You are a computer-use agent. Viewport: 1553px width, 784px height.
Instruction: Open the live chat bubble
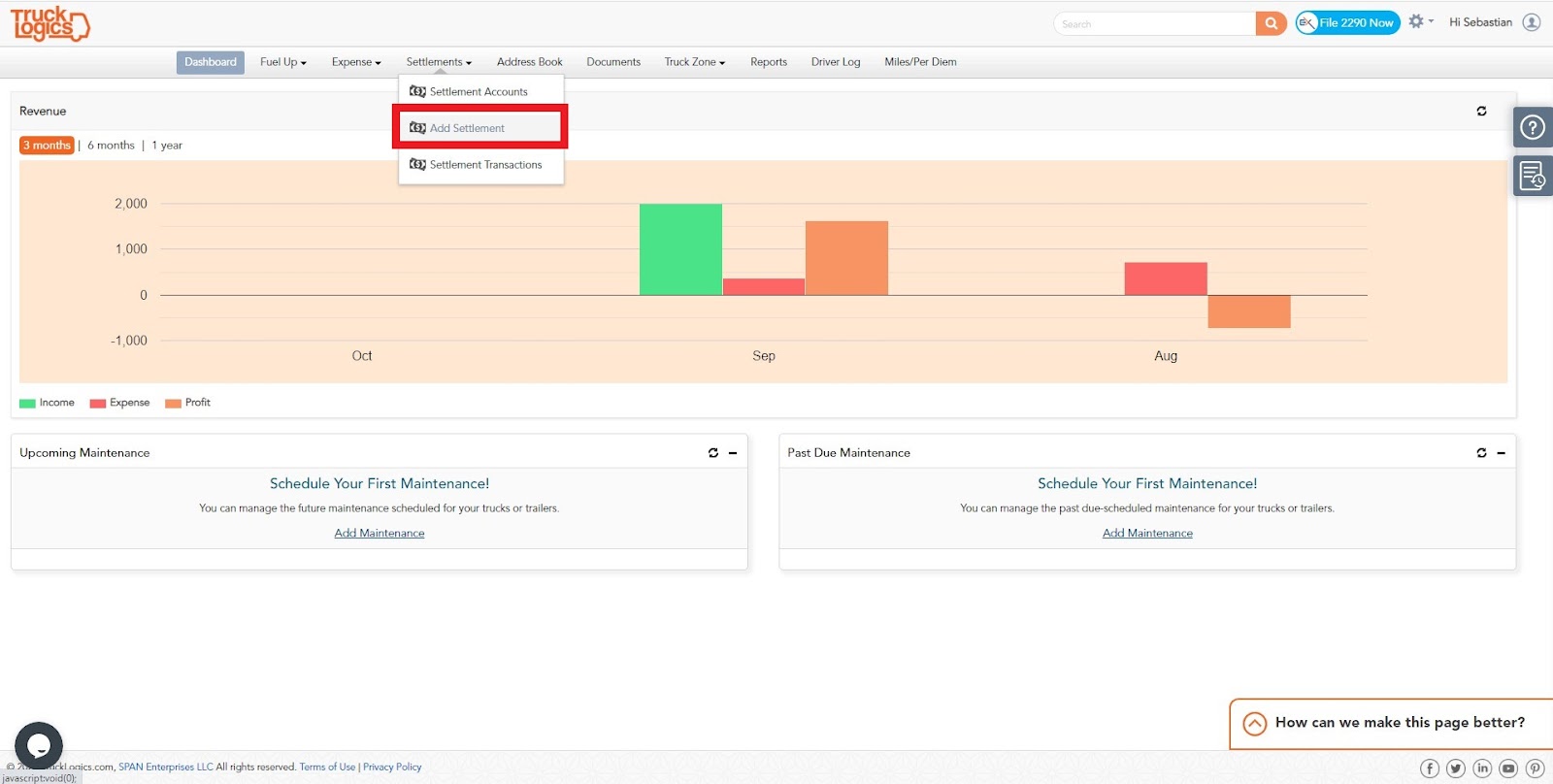coord(39,745)
